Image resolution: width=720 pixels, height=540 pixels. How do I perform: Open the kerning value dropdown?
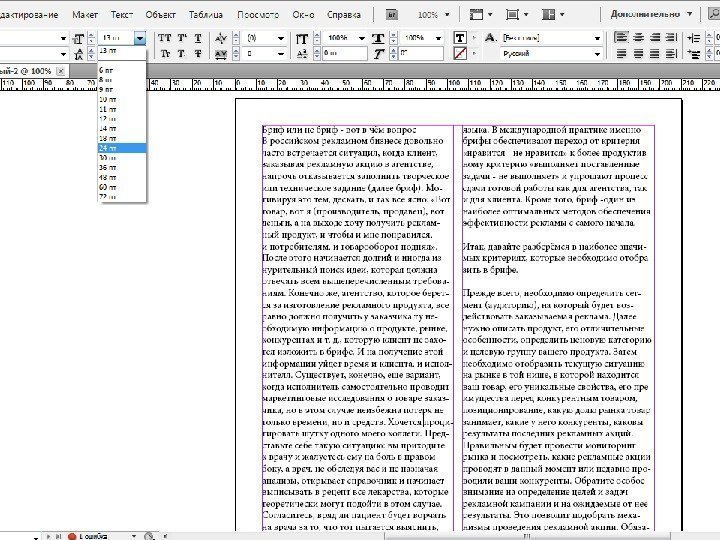281,38
